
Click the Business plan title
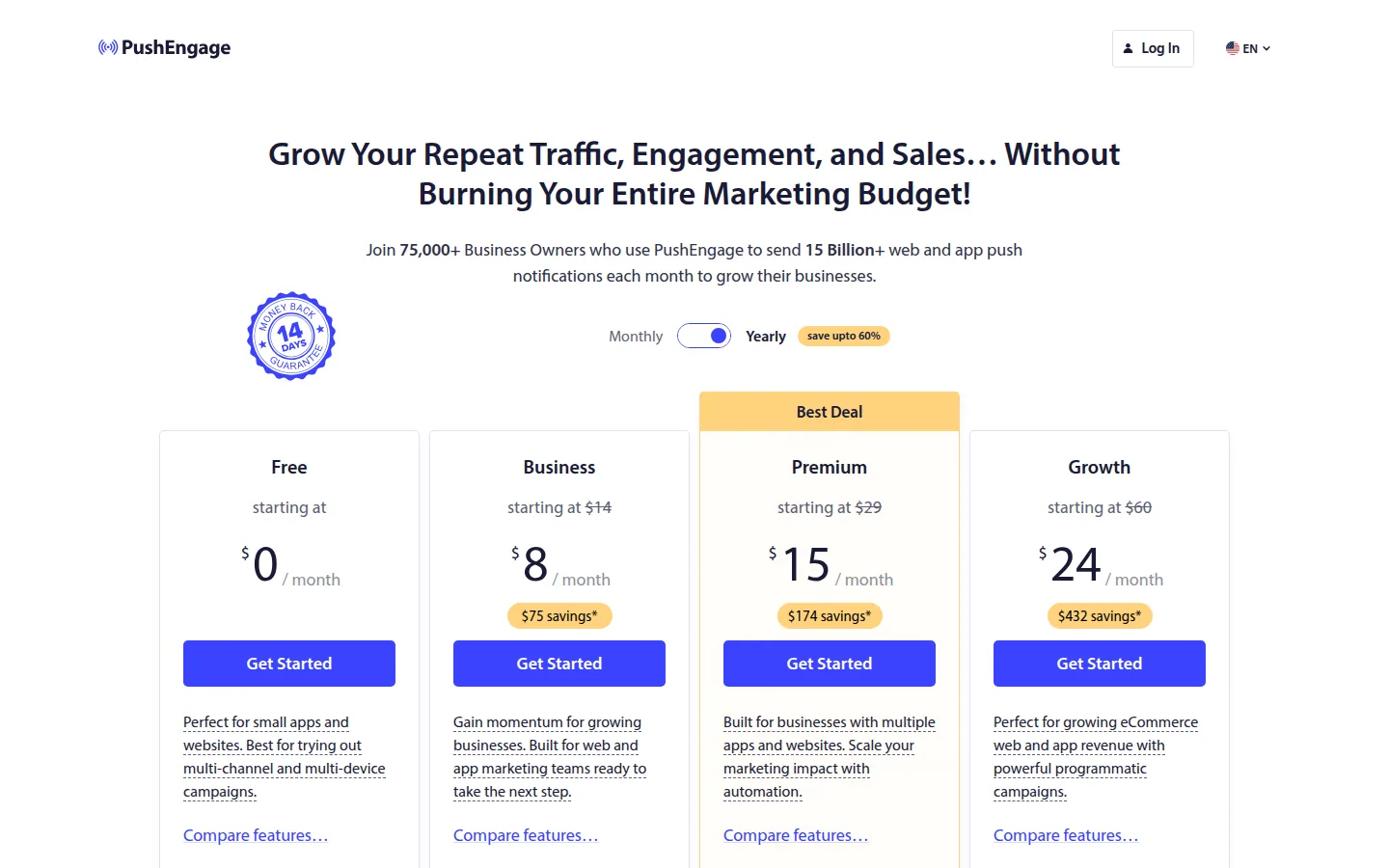559,468
